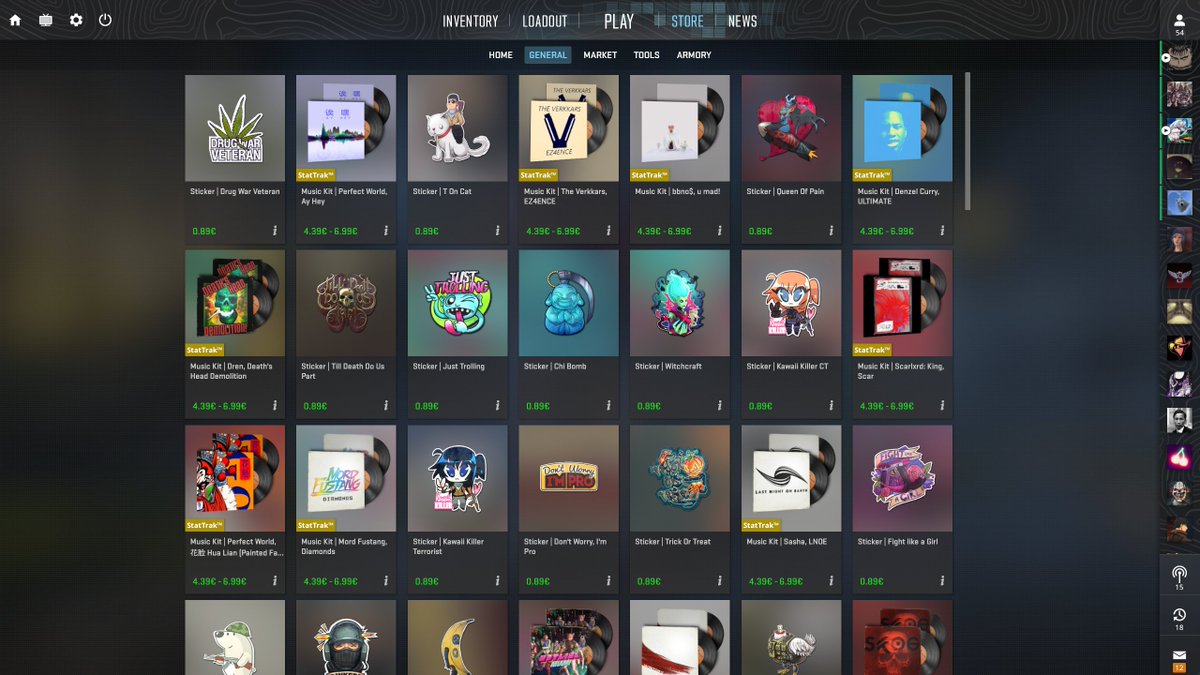Switch to the TOOLS tab
The height and width of the screenshot is (675, 1200).
tap(646, 55)
